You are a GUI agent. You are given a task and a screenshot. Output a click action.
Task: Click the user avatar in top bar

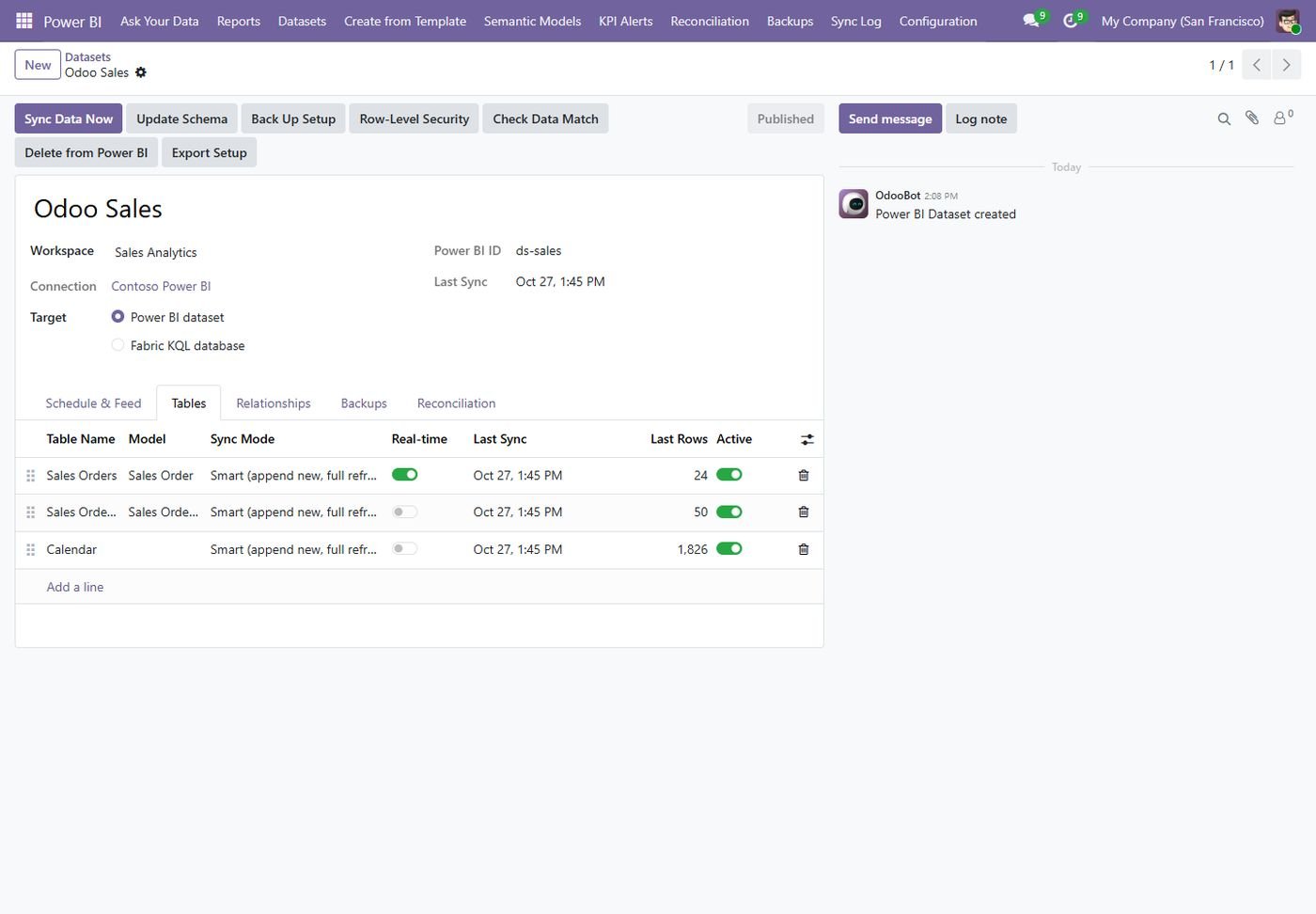(1288, 21)
